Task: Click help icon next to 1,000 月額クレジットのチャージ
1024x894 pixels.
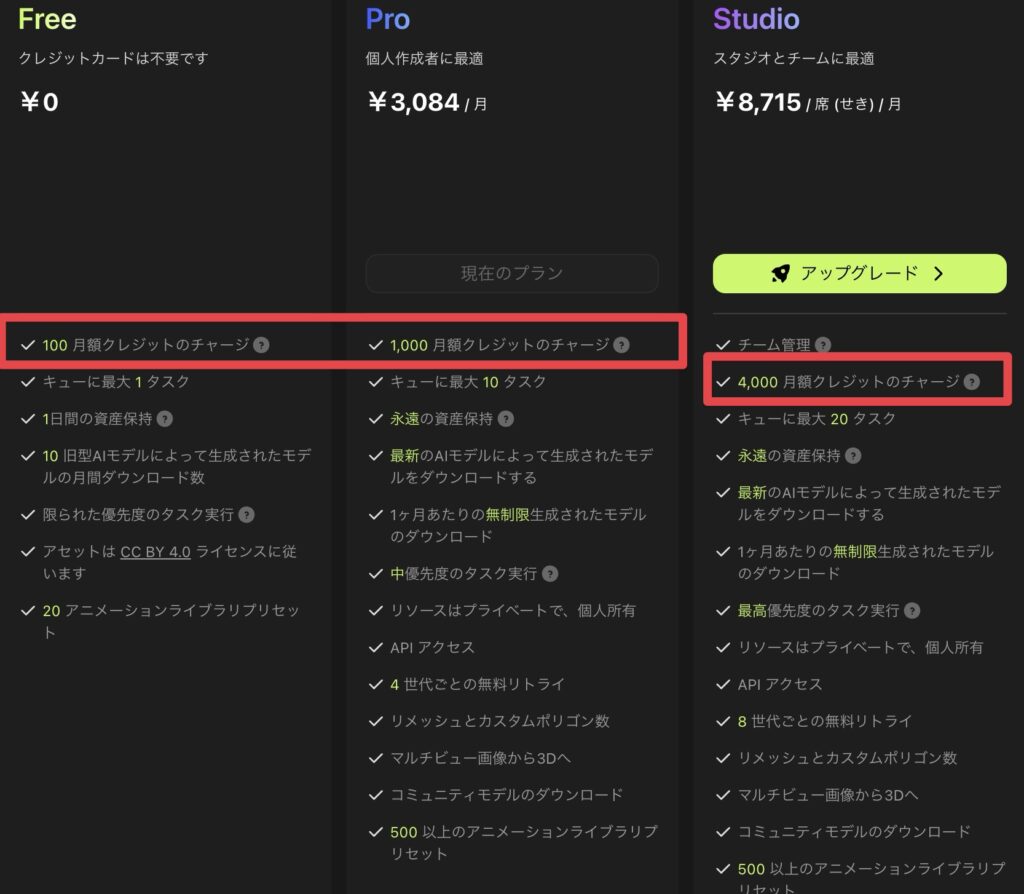Action: pos(622,345)
